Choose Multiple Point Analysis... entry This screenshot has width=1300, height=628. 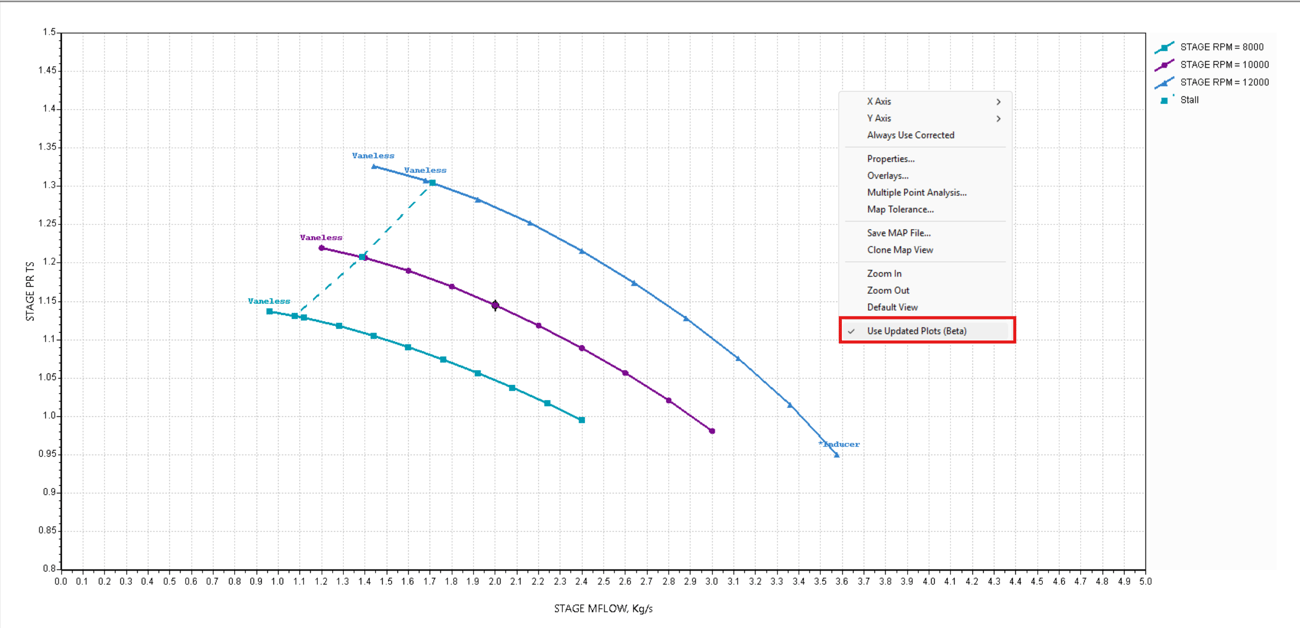pyautogui.click(x=916, y=193)
